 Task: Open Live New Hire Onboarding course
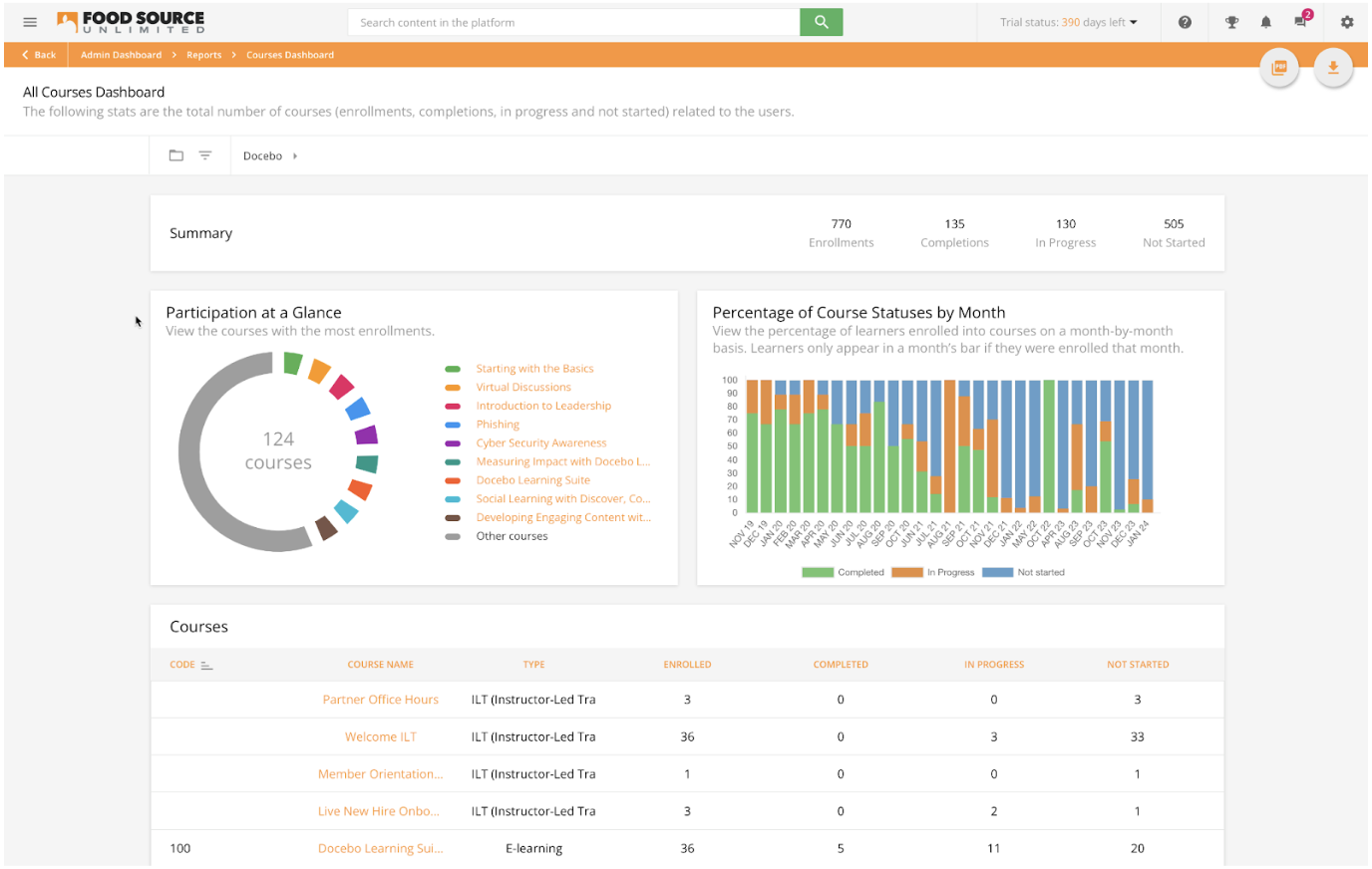[x=379, y=811]
